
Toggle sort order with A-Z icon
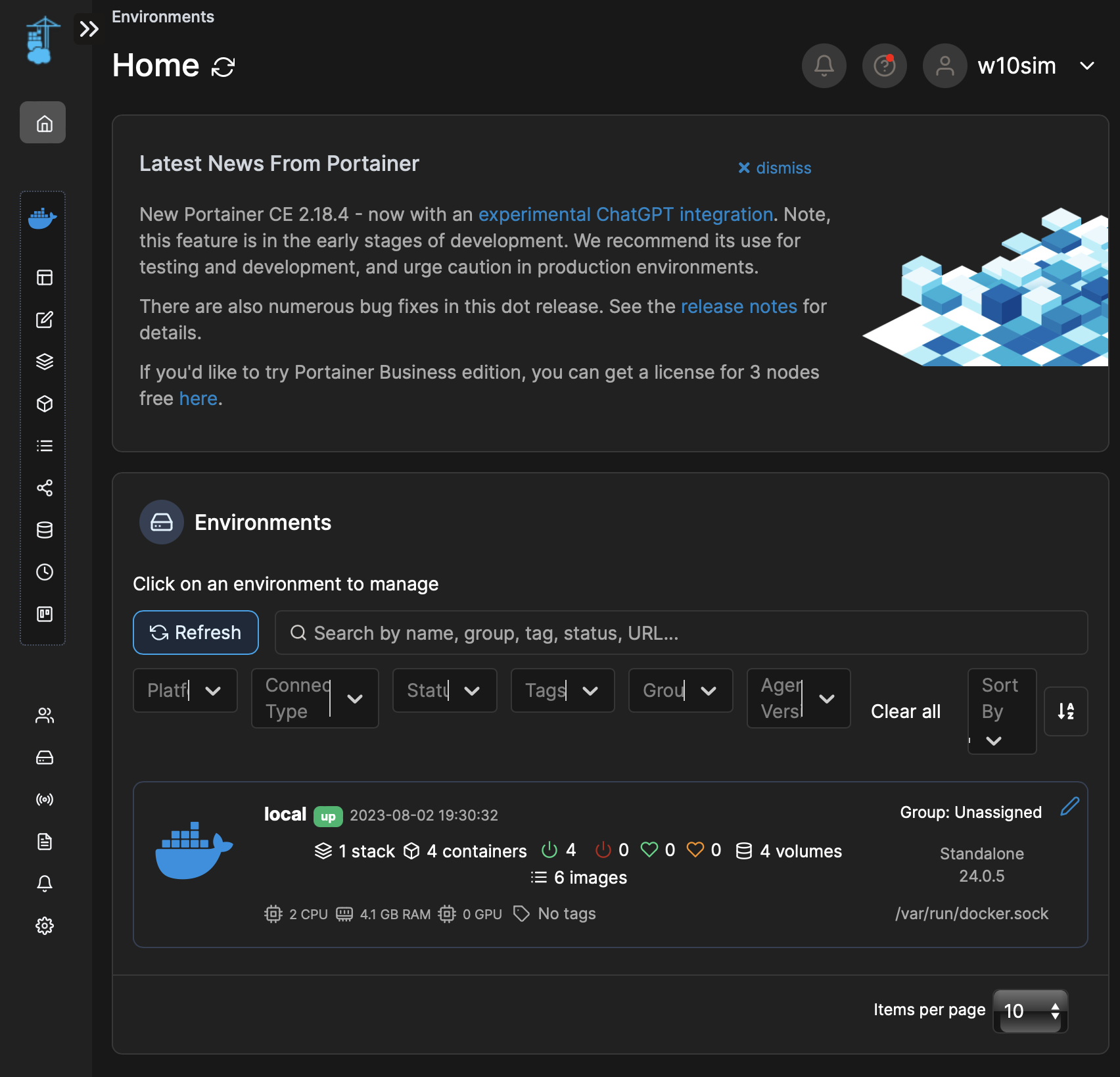pyautogui.click(x=1065, y=711)
